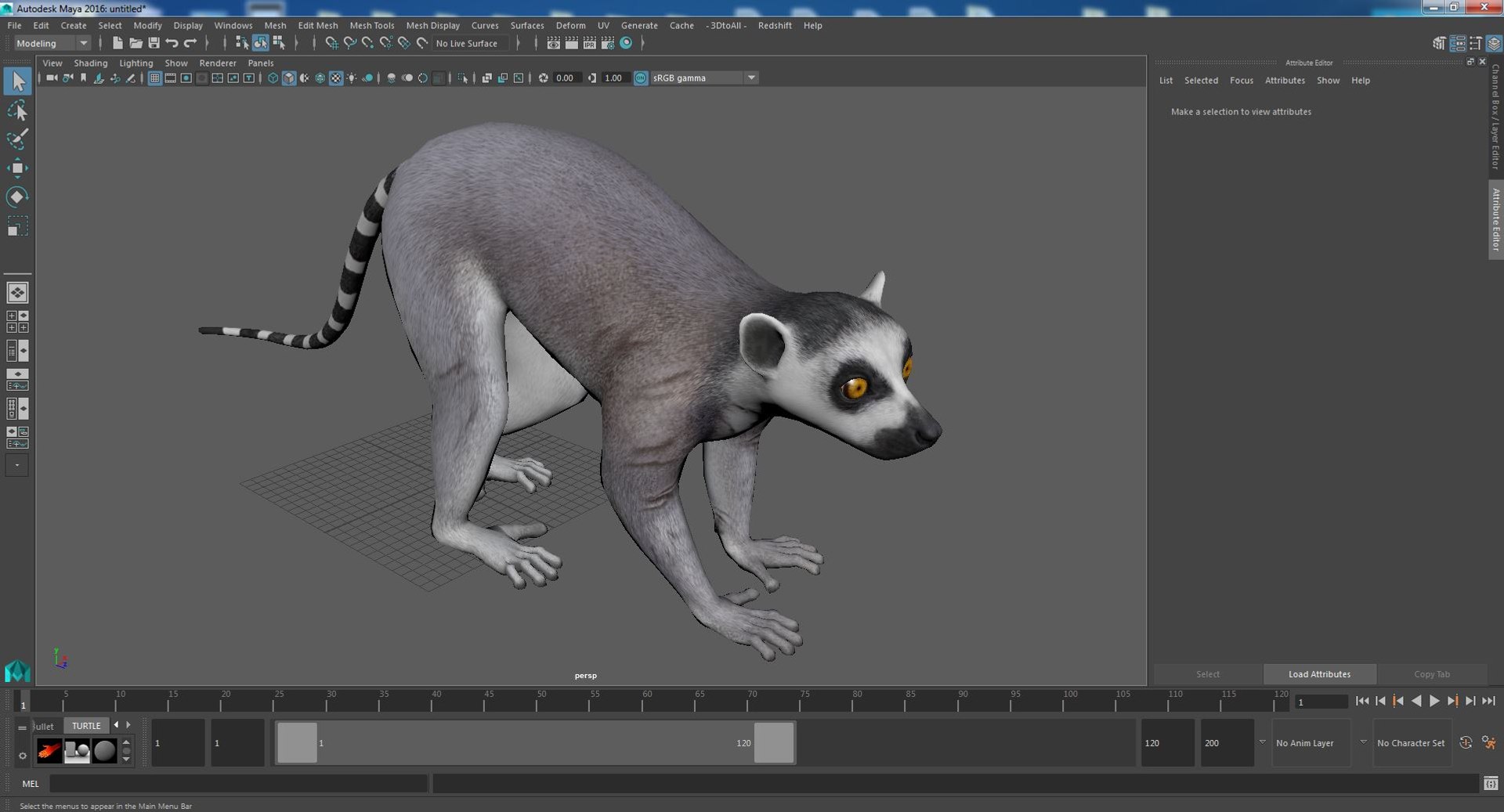Viewport: 1504px width, 812px height.
Task: Activate the Rotate tool
Action: coord(18,197)
